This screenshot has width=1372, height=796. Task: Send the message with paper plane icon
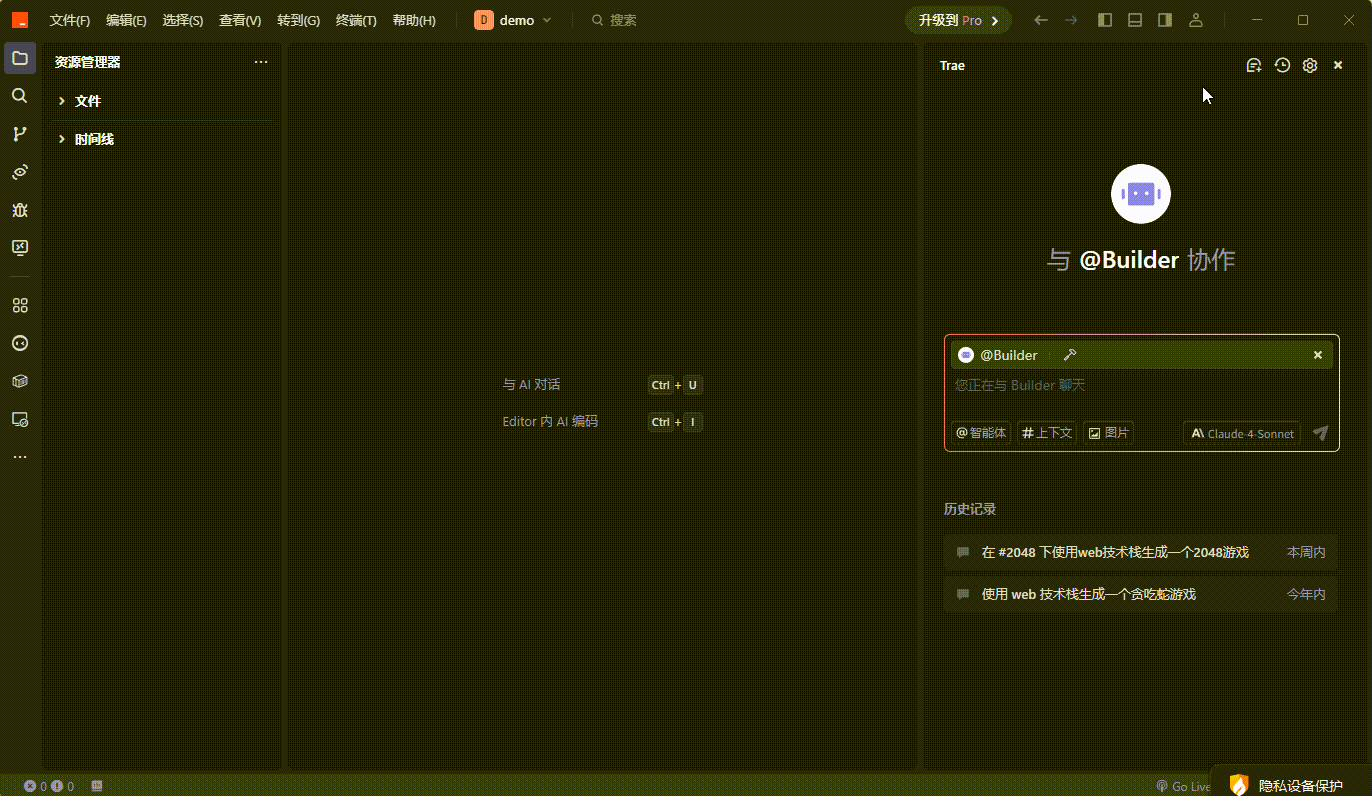click(x=1320, y=433)
